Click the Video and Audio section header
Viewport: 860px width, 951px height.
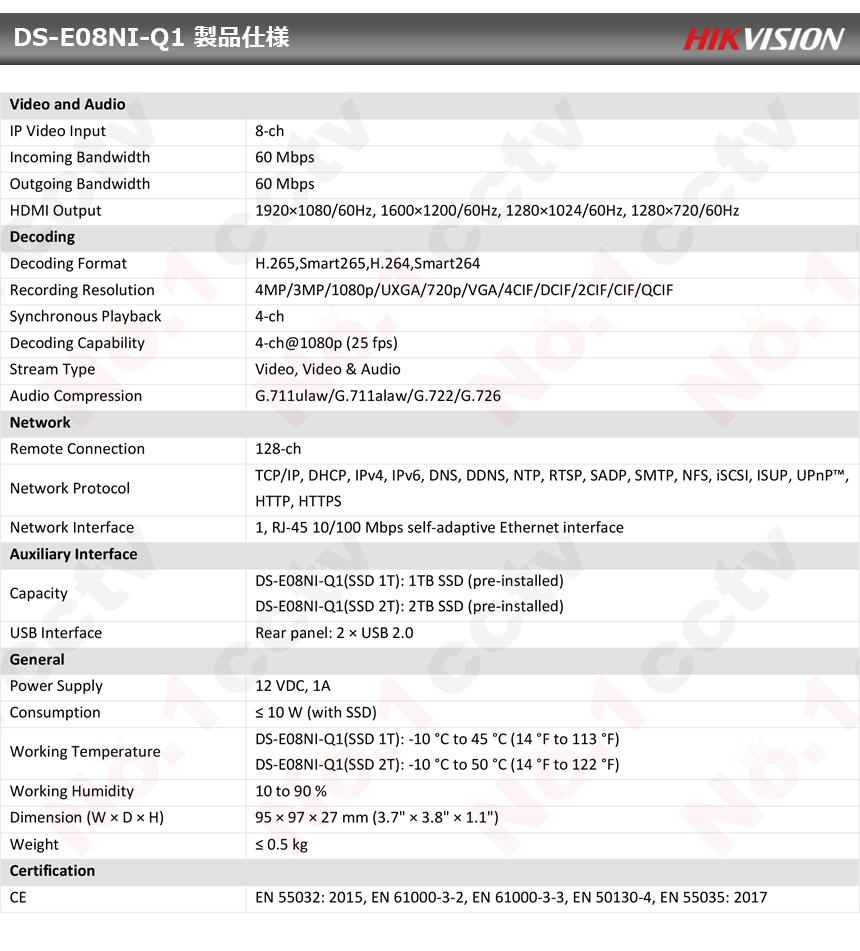point(67,104)
